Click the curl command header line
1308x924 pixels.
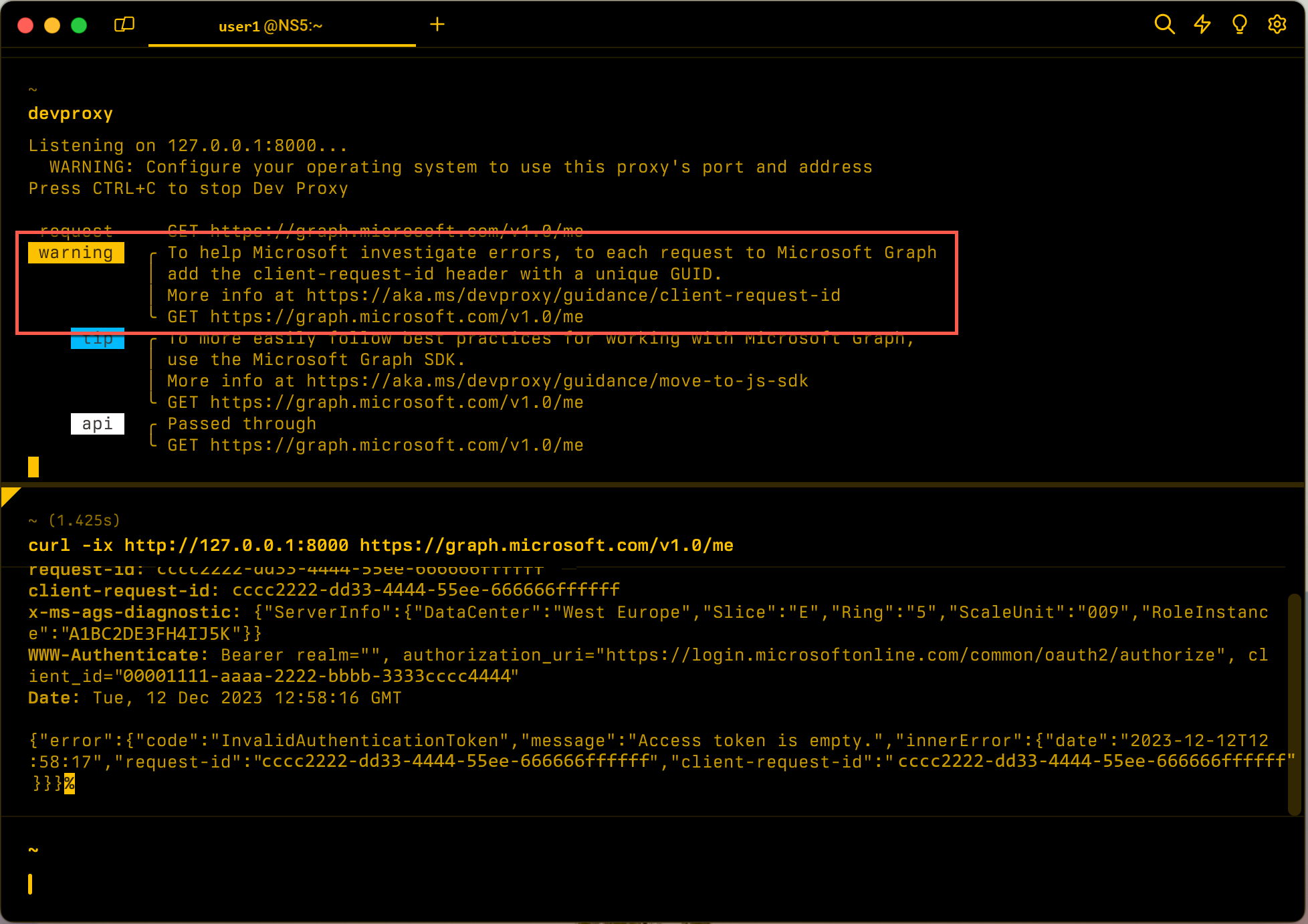click(380, 546)
